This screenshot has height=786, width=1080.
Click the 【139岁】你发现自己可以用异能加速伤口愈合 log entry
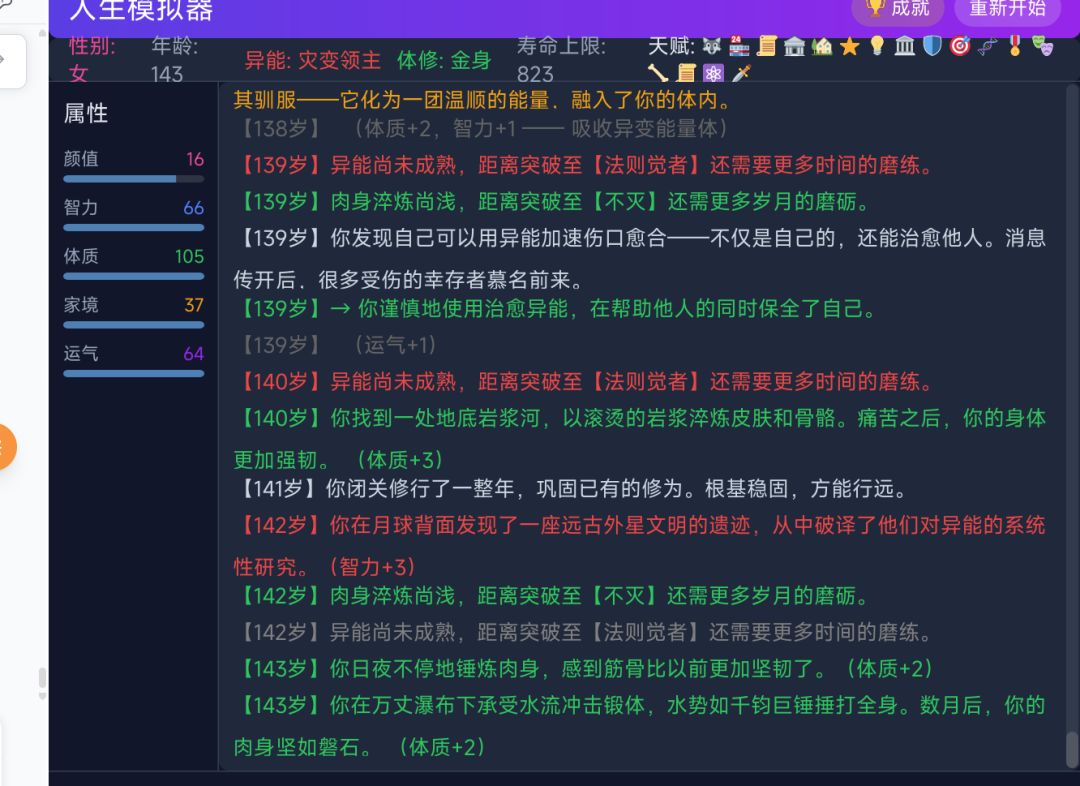[x=640, y=258]
